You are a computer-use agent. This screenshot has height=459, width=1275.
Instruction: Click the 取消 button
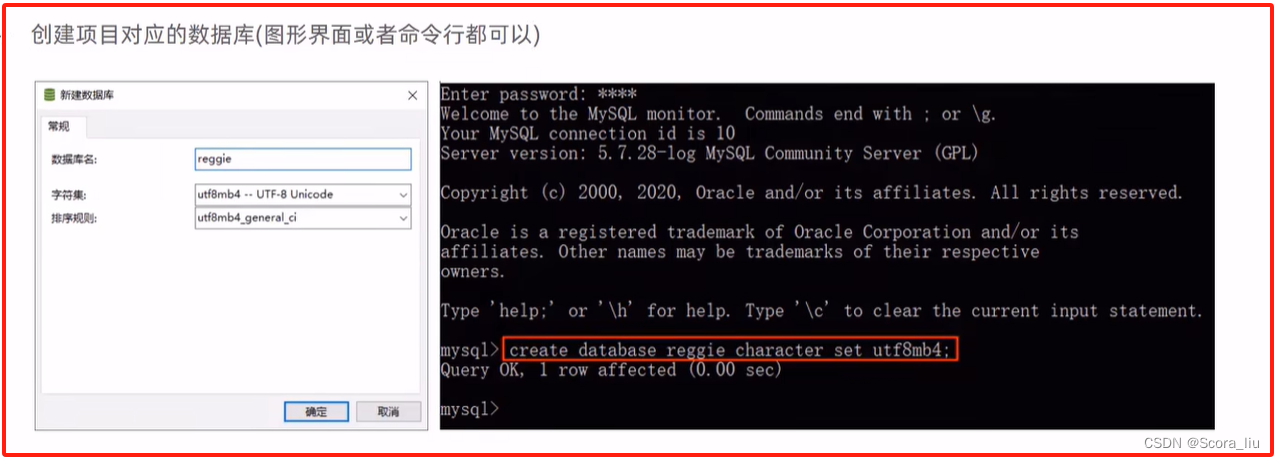click(x=388, y=412)
